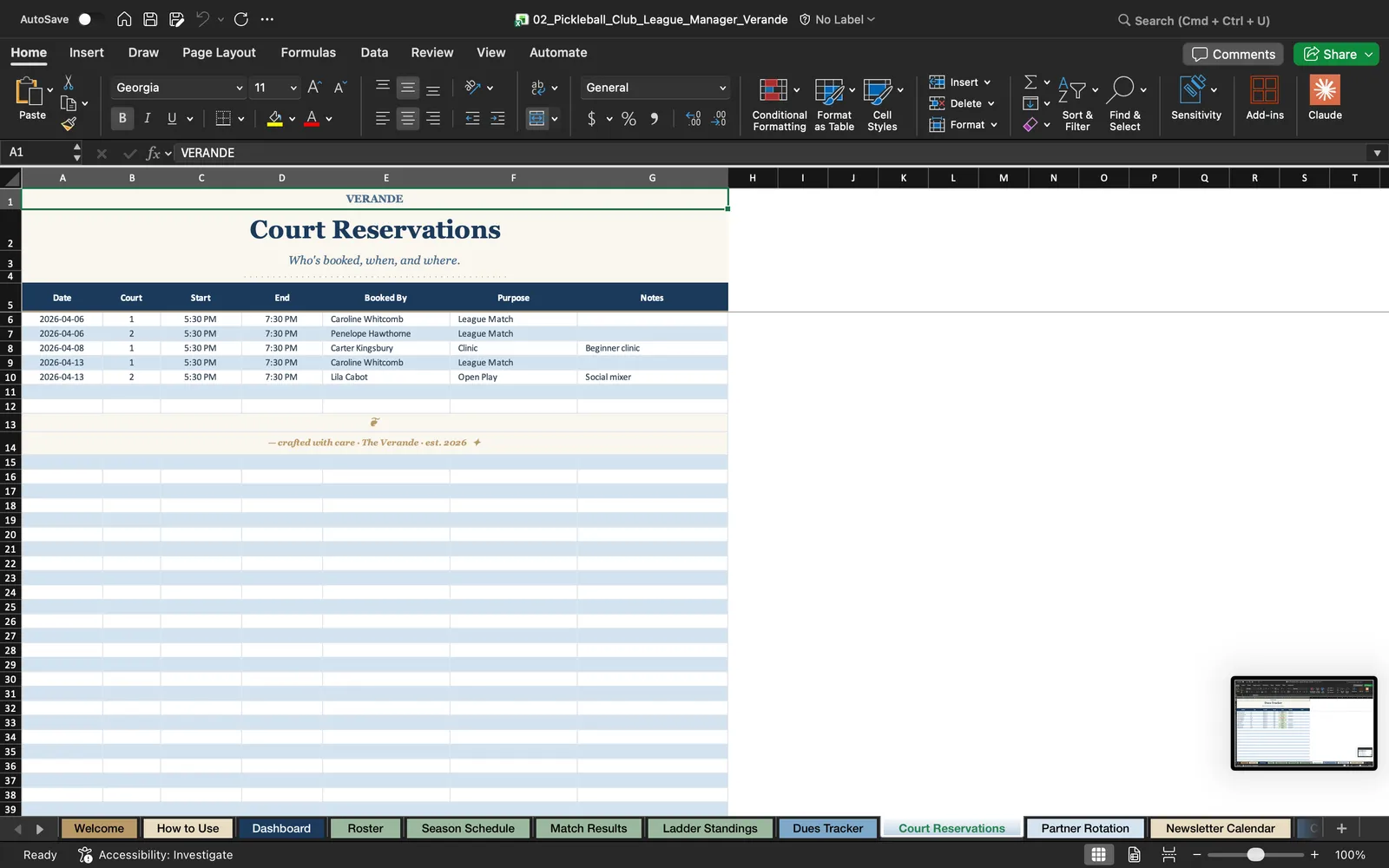Viewport: 1389px width, 868px height.
Task: Click the Format Painter brush icon
Action: (69, 124)
